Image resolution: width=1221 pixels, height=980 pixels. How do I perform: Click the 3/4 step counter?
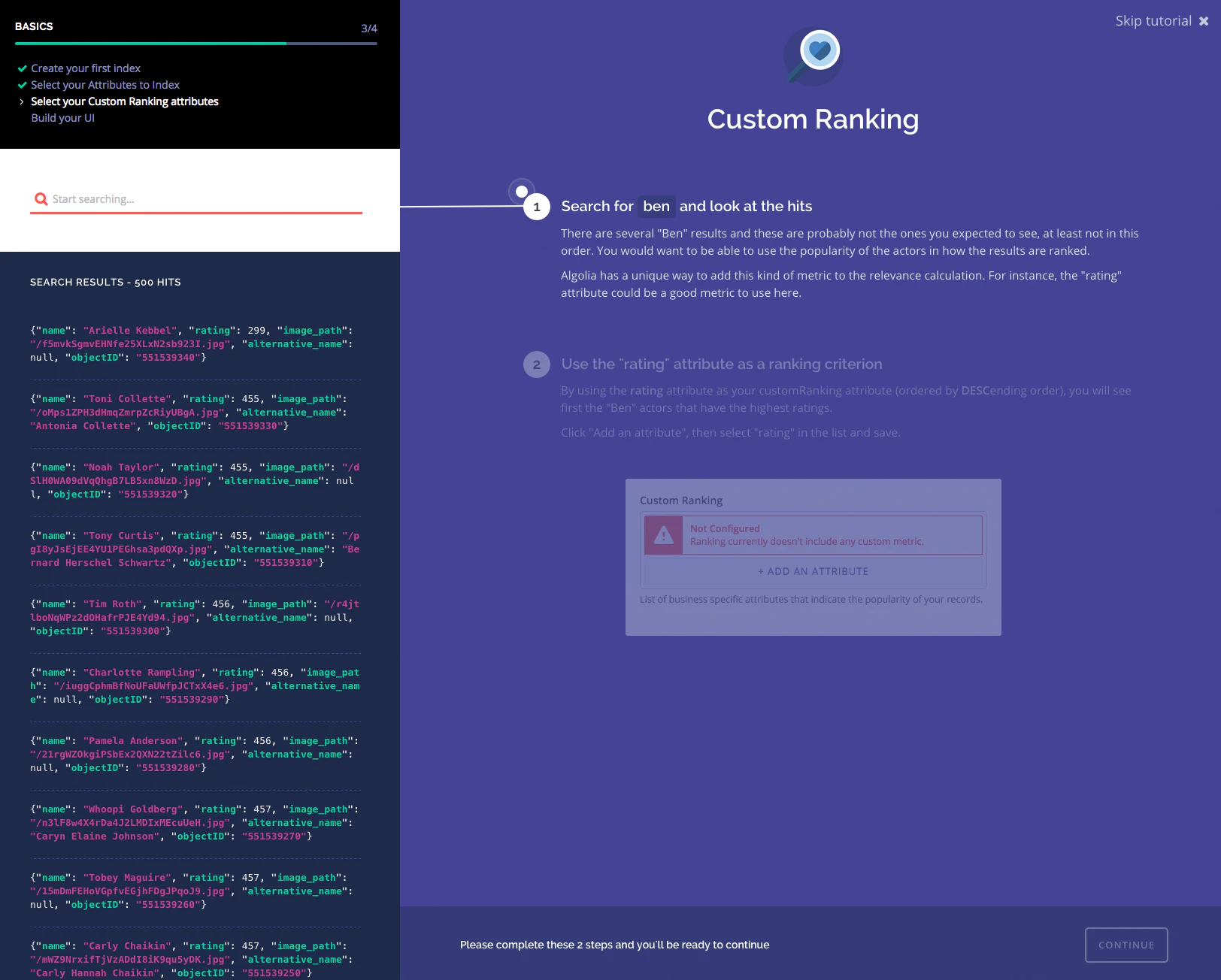click(369, 29)
